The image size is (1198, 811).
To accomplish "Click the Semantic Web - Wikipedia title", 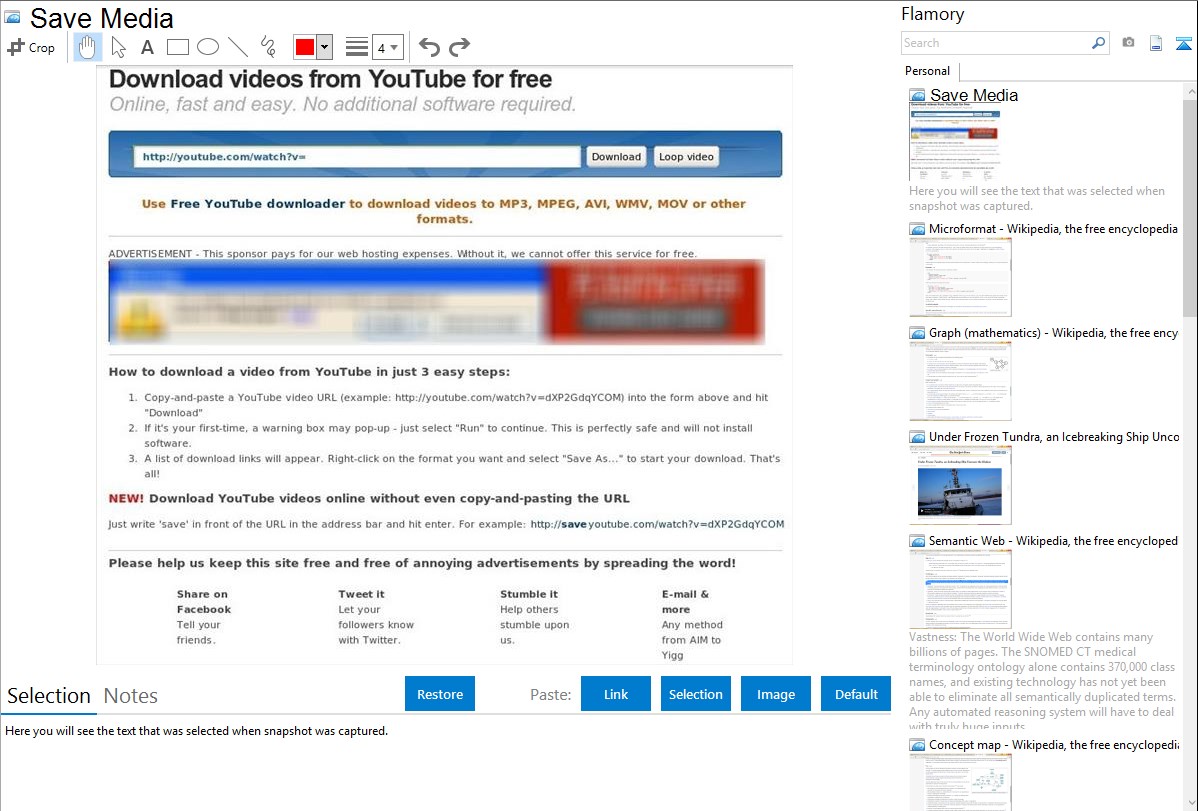I will 1054,540.
